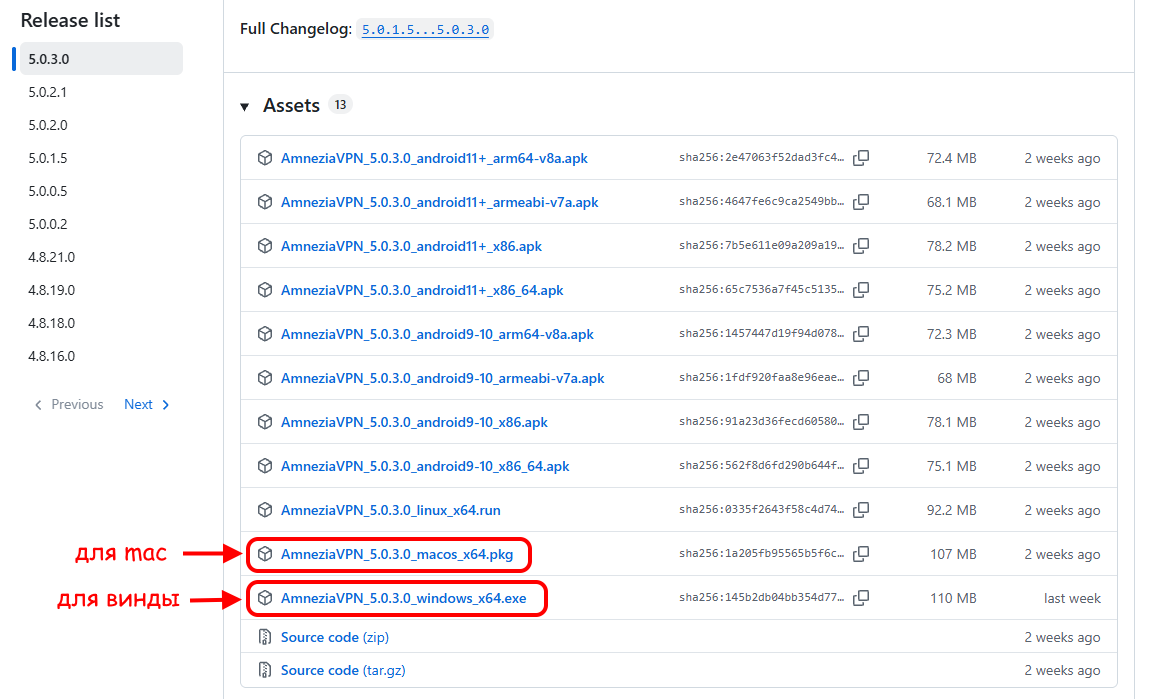This screenshot has height=699, width=1169.
Task: Collapse the Assets section triangle
Action: click(x=245, y=107)
